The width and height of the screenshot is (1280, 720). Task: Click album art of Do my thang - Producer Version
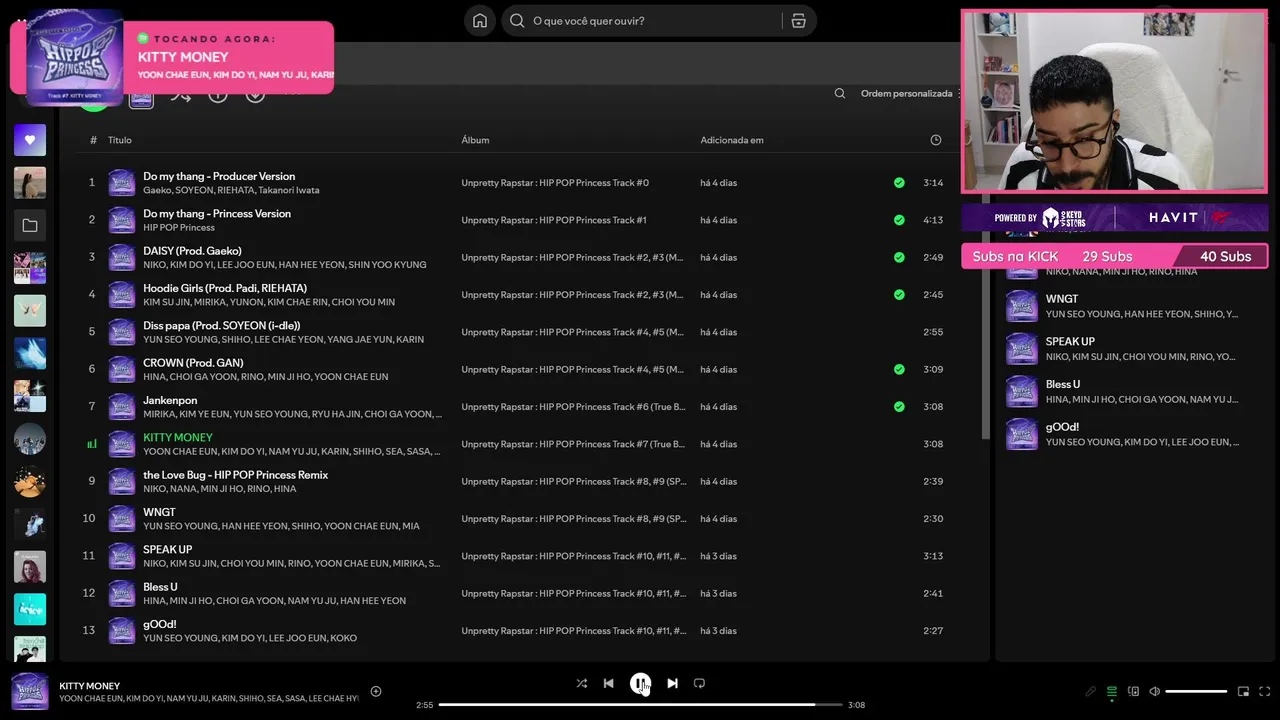(x=122, y=182)
